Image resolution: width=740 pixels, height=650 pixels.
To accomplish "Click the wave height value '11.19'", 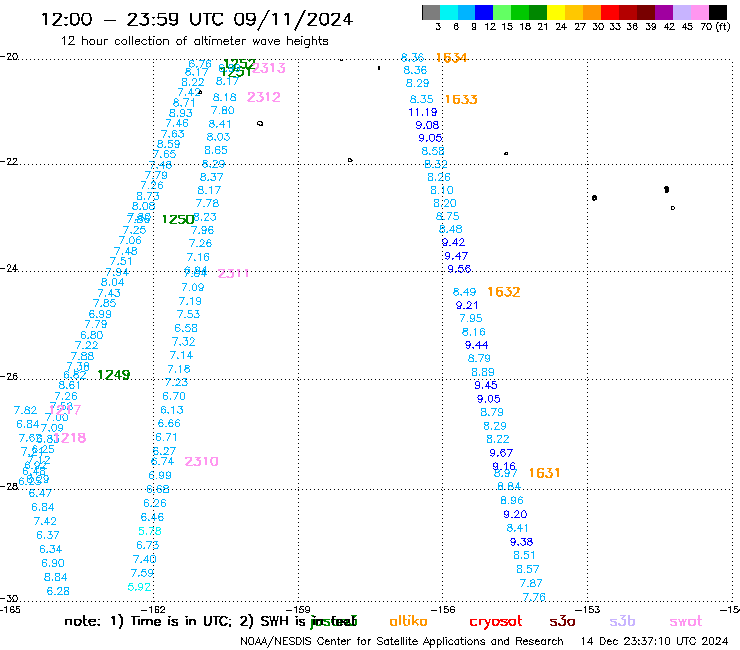I will tap(423, 112).
